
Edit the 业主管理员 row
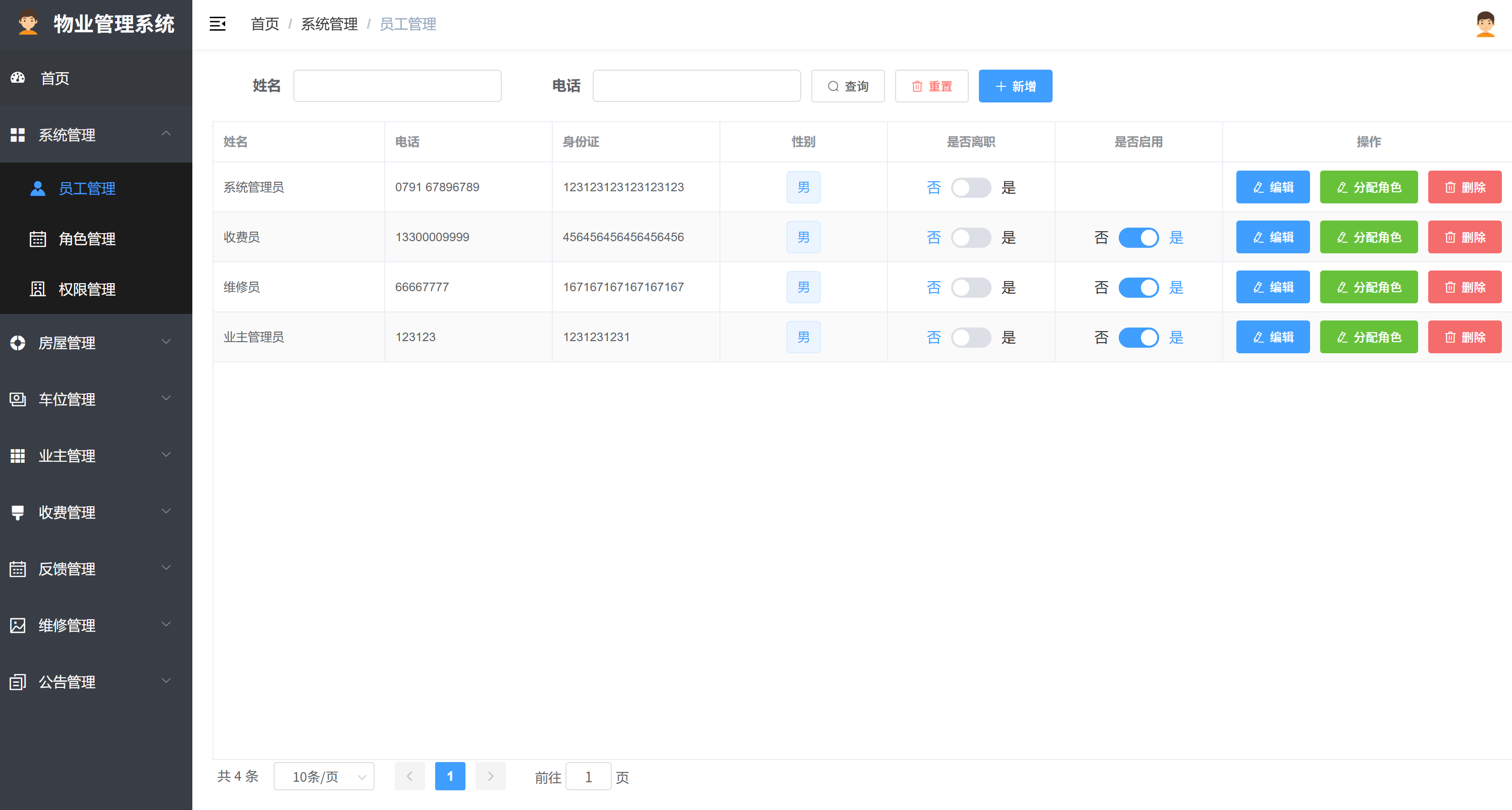tap(1273, 337)
